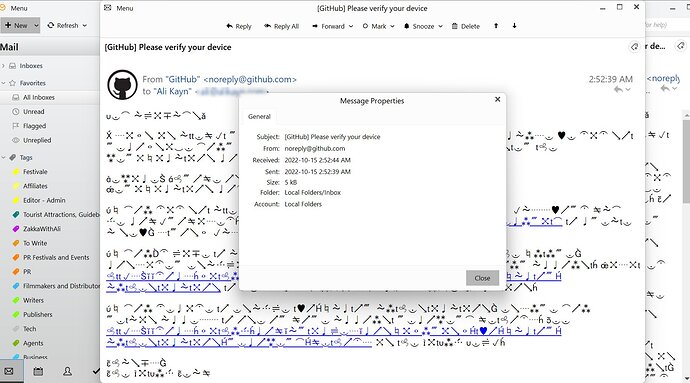
Task: Open the Forward dropdown arrow
Action: [x=351, y=26]
